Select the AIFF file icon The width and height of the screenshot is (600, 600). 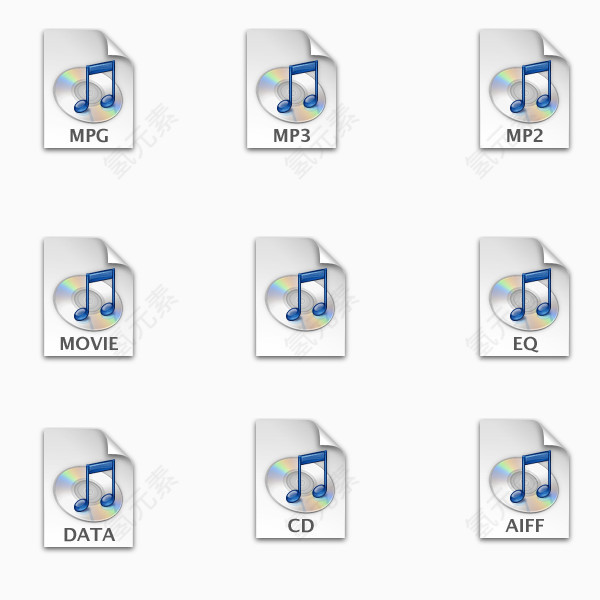tap(524, 479)
